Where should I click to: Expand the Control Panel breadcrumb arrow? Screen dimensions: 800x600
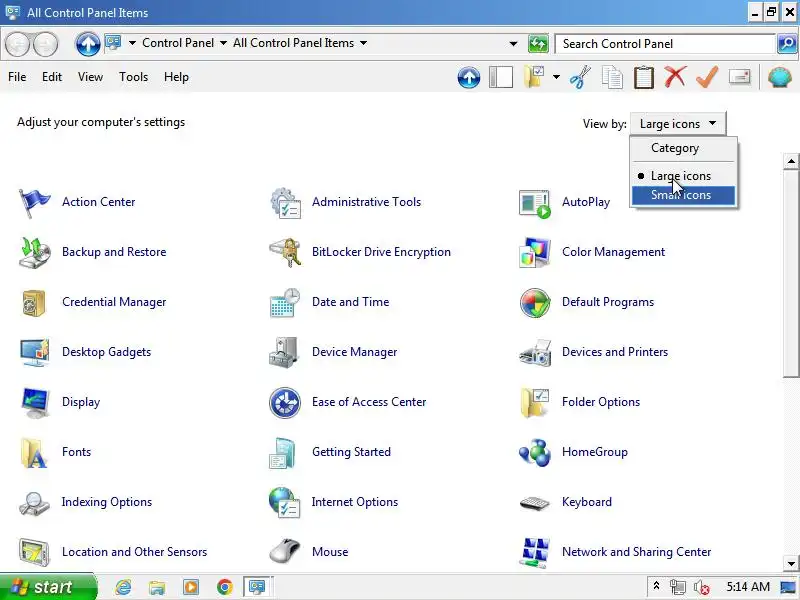coord(223,43)
